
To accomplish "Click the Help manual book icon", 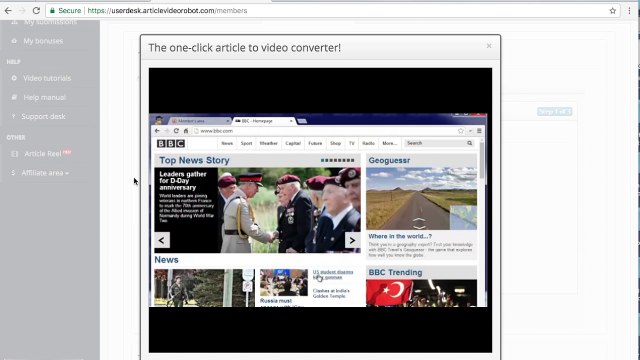I will tap(14, 97).
